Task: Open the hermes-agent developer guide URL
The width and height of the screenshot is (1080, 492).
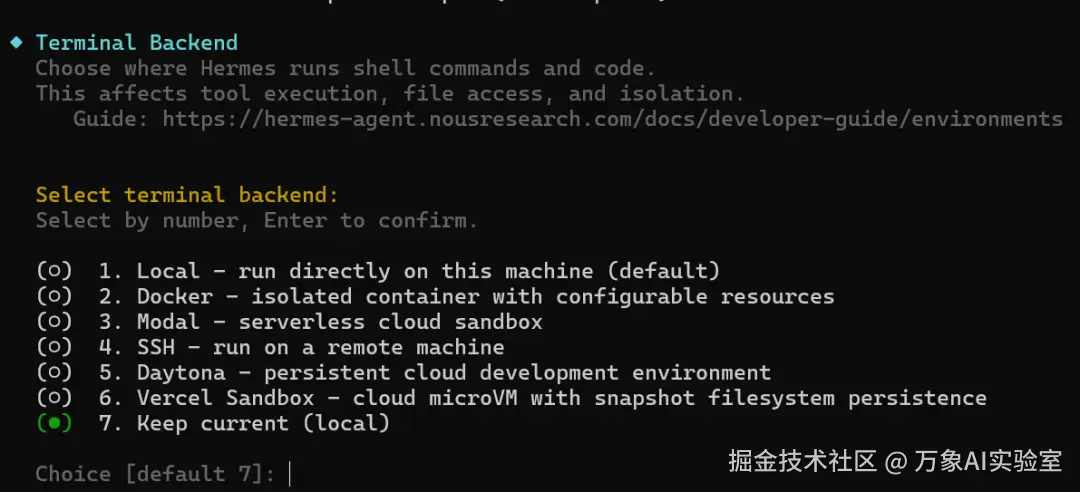Action: coord(612,119)
